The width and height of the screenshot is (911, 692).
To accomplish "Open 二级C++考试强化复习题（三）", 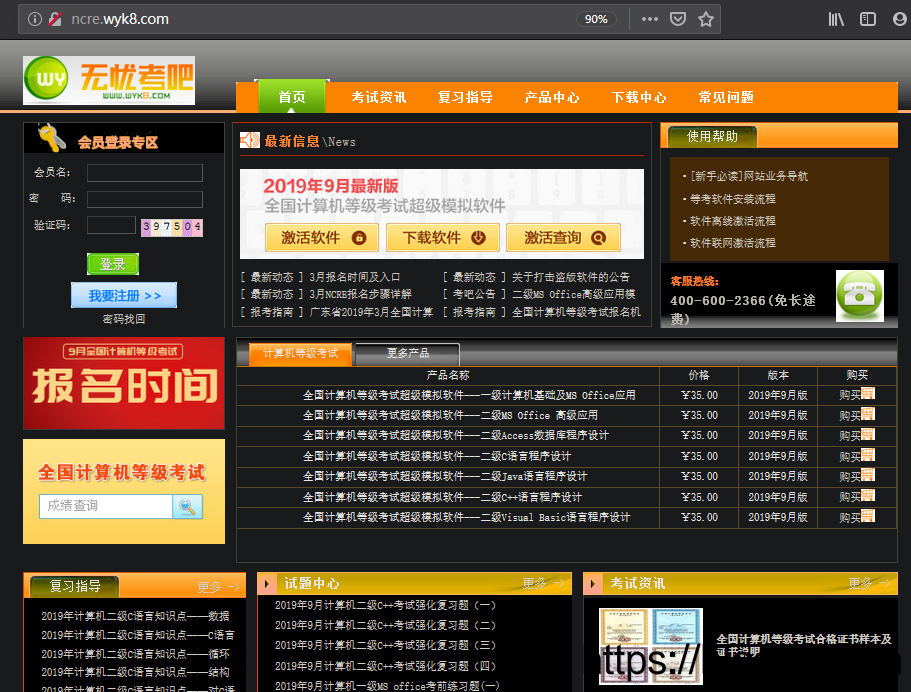I will point(385,646).
